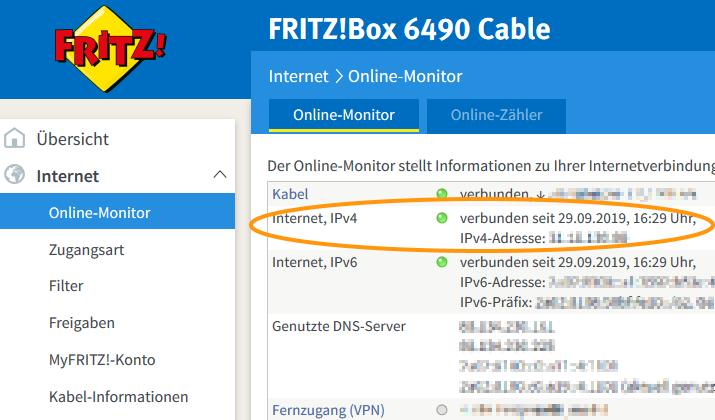Collapse the Internet menu section chevron
The height and width of the screenshot is (420, 715).
221,176
